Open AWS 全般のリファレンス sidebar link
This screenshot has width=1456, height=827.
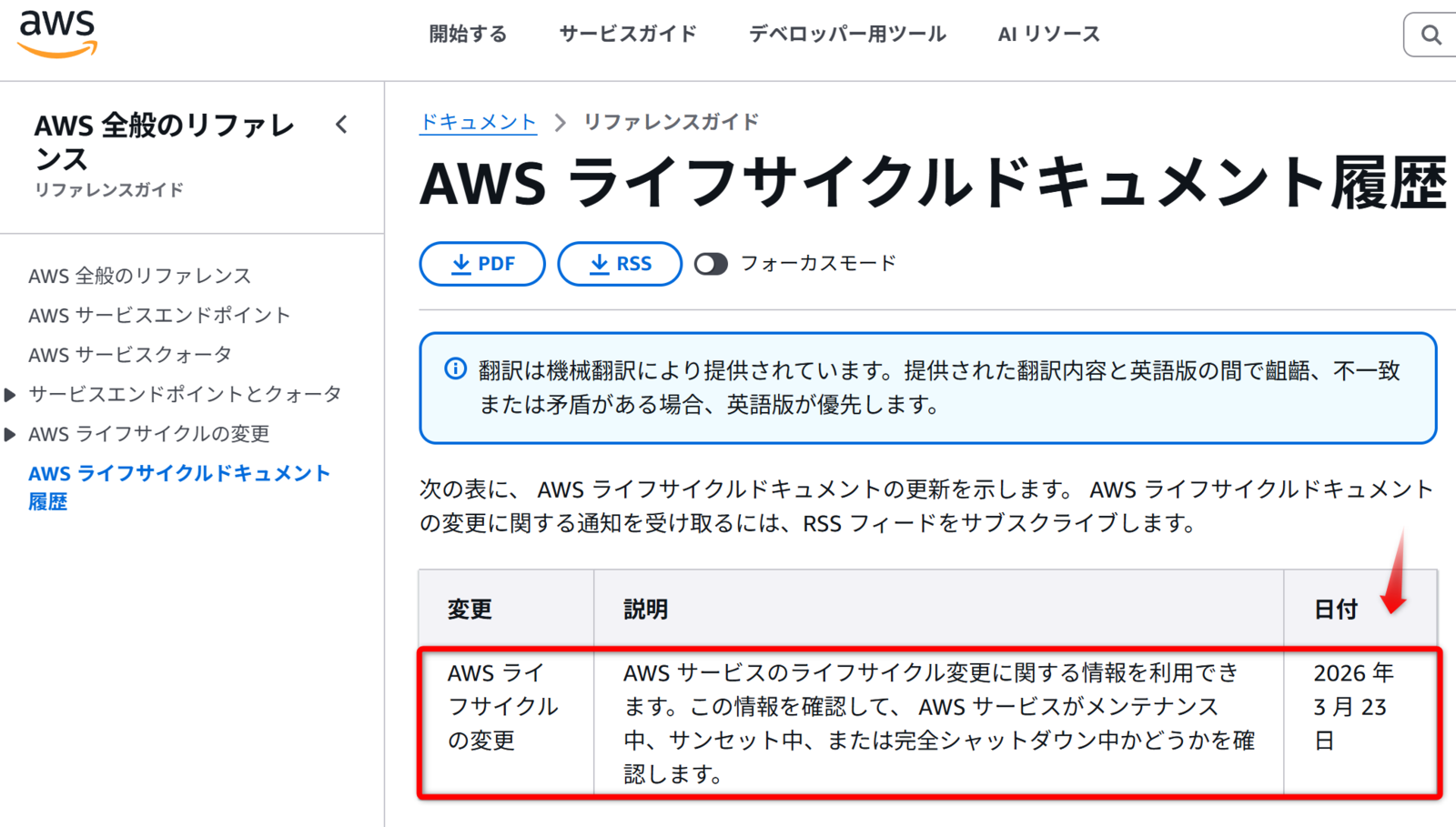click(139, 276)
